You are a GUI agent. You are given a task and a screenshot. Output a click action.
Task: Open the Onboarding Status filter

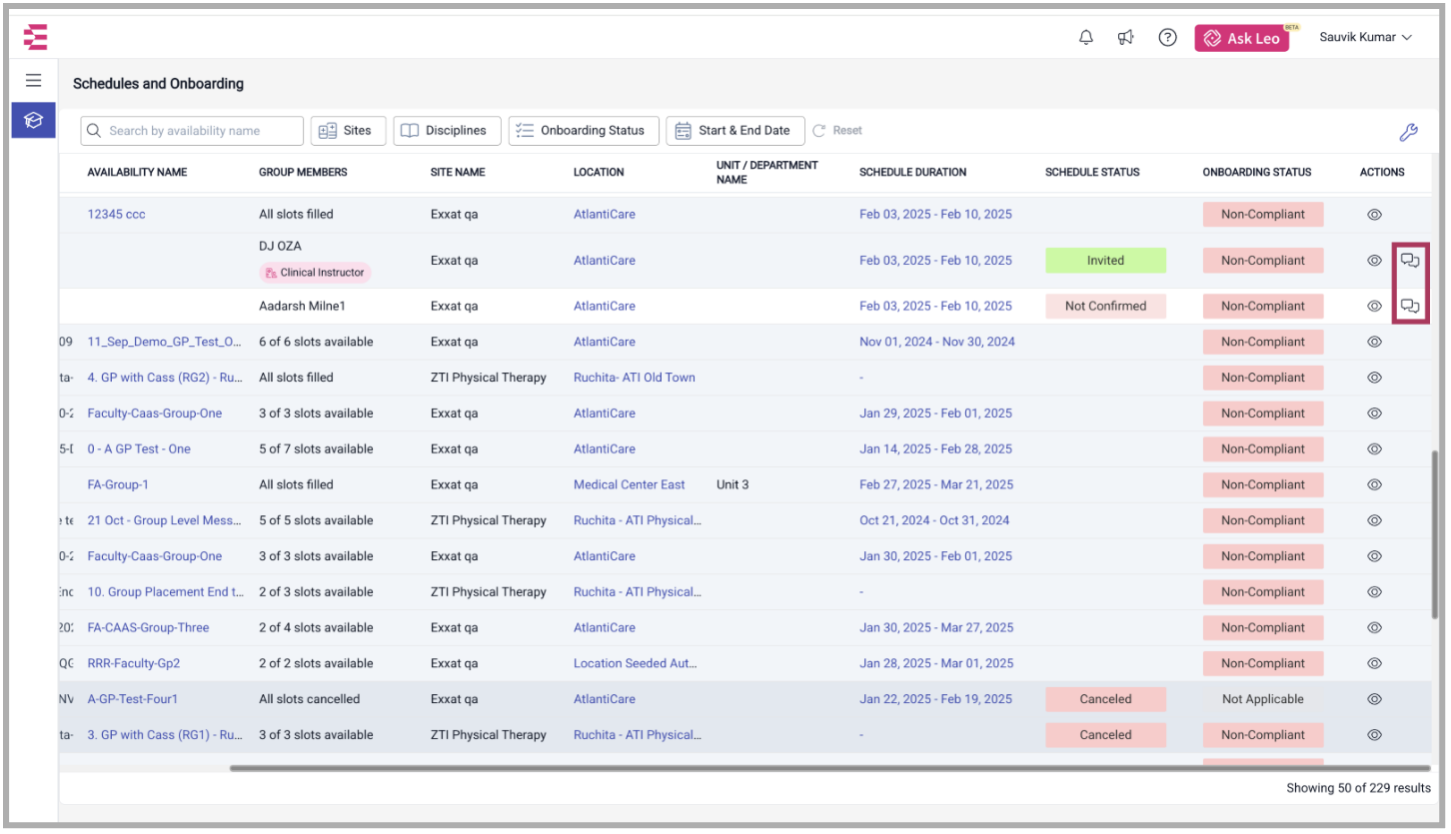pyautogui.click(x=583, y=131)
